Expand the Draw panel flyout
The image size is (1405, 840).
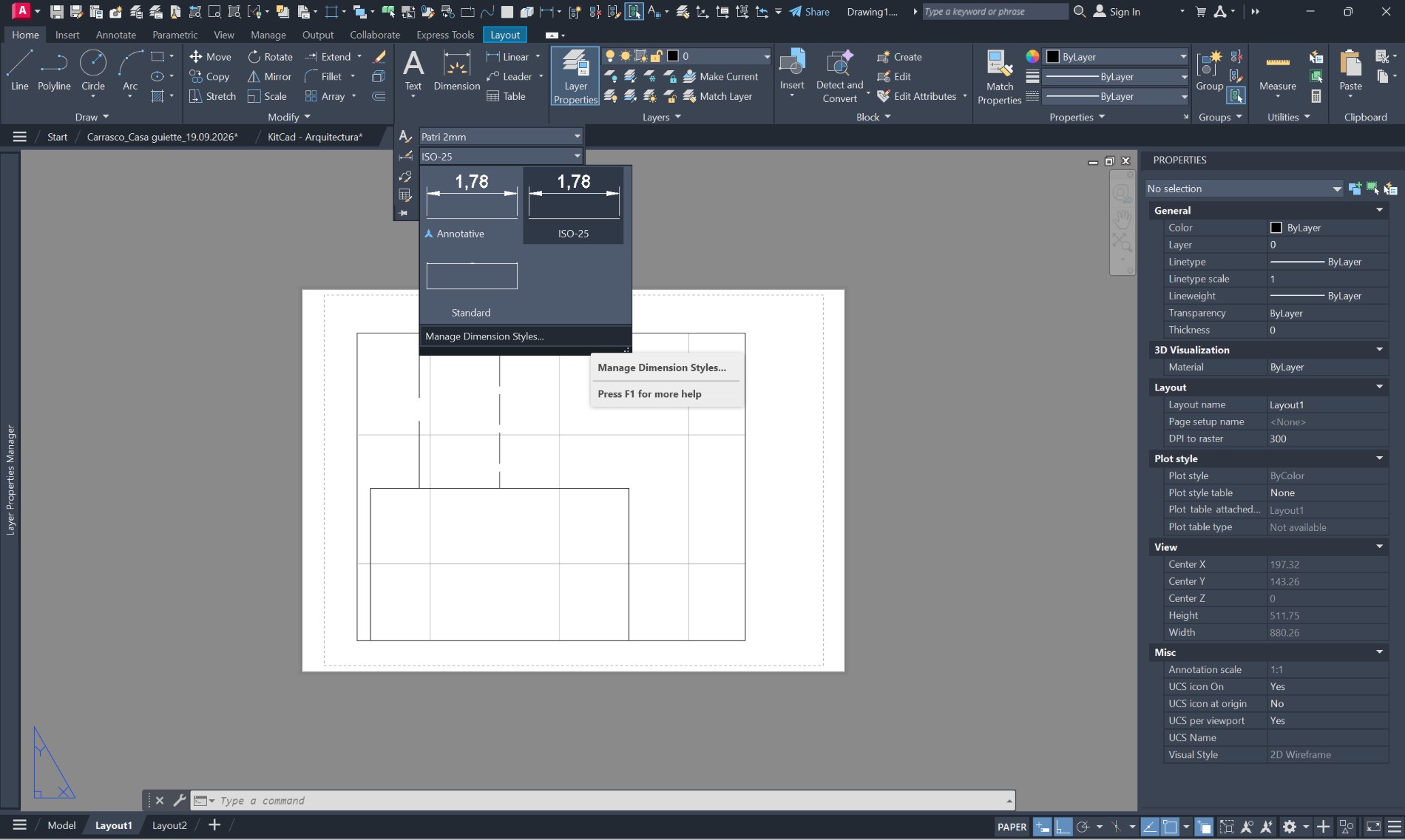coord(92,117)
